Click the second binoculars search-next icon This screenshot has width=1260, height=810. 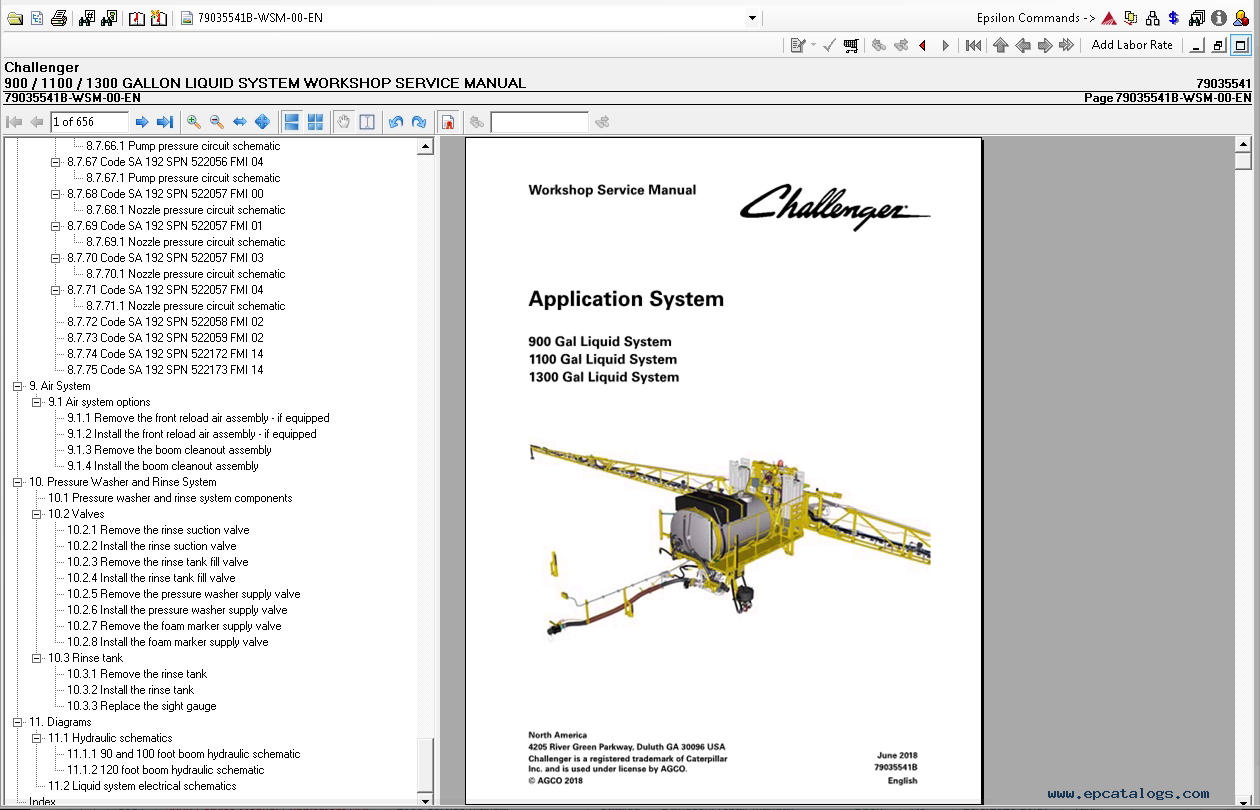(x=109, y=18)
